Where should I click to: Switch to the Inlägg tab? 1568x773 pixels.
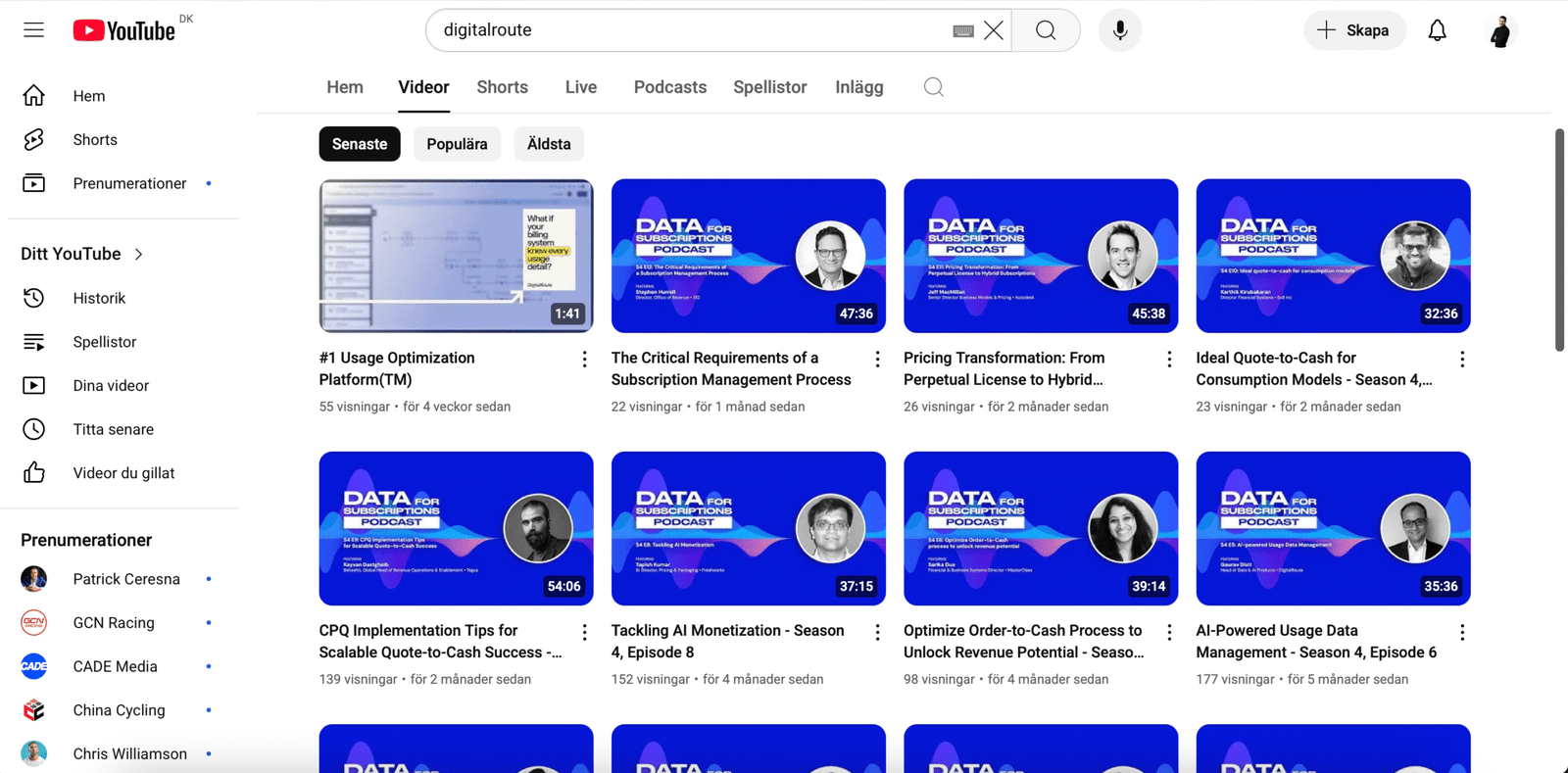click(859, 87)
